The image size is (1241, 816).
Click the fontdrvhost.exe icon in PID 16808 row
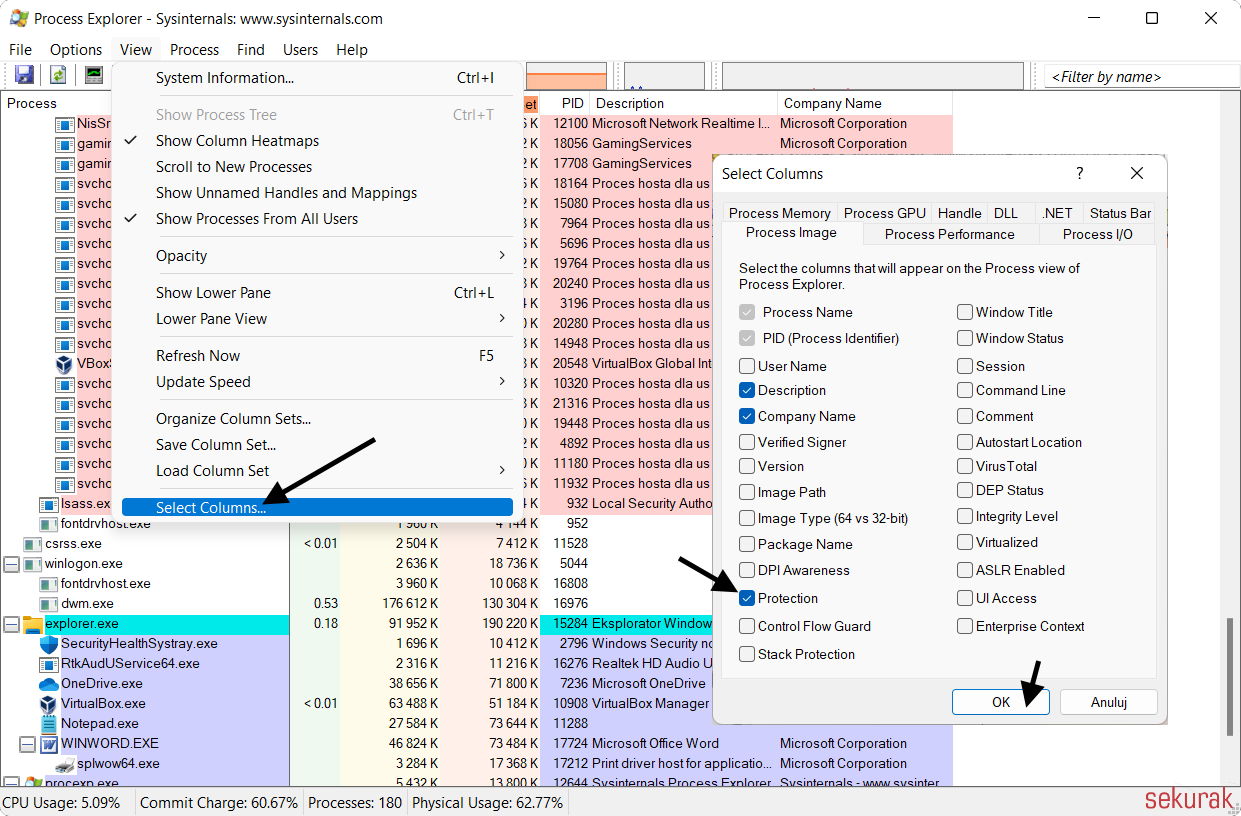[x=48, y=584]
